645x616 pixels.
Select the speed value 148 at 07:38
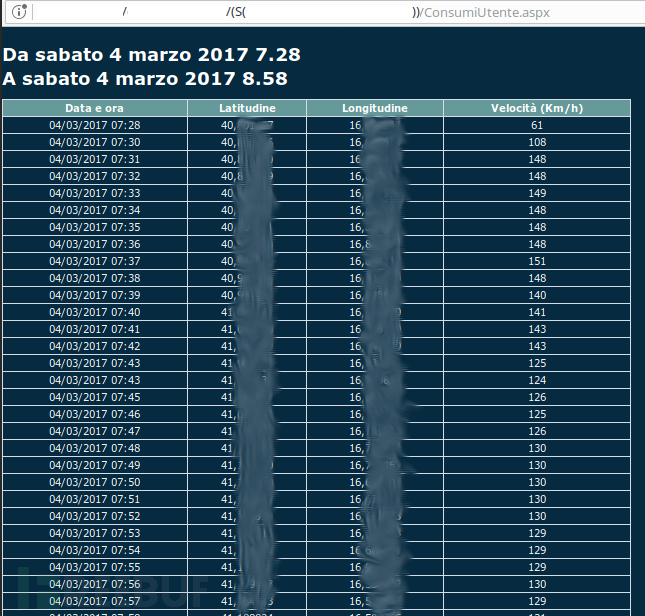[x=537, y=278]
